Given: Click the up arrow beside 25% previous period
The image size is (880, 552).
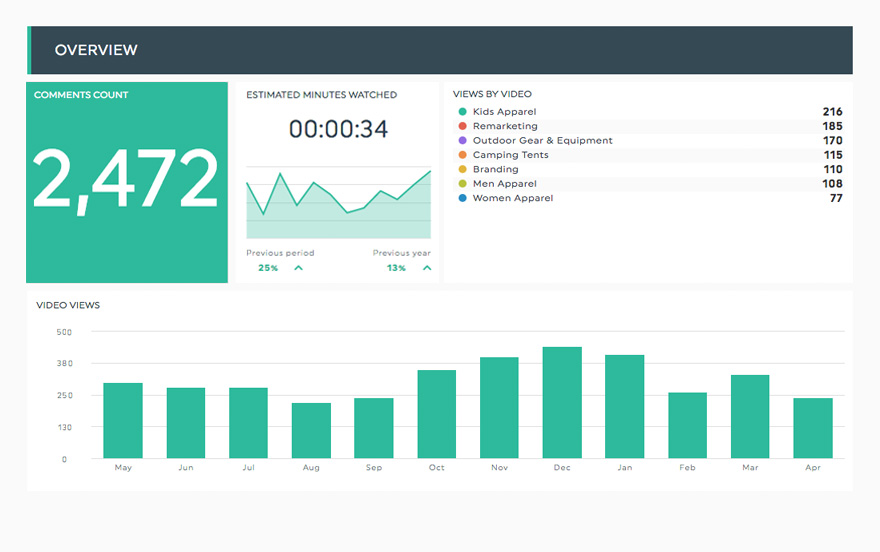Looking at the screenshot, I should point(298,268).
